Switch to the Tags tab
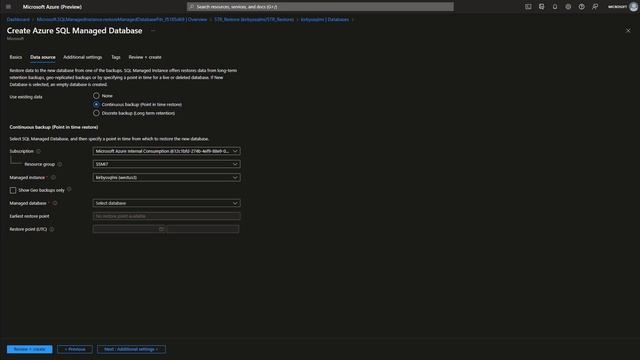The height and width of the screenshot is (360, 640). [116, 57]
